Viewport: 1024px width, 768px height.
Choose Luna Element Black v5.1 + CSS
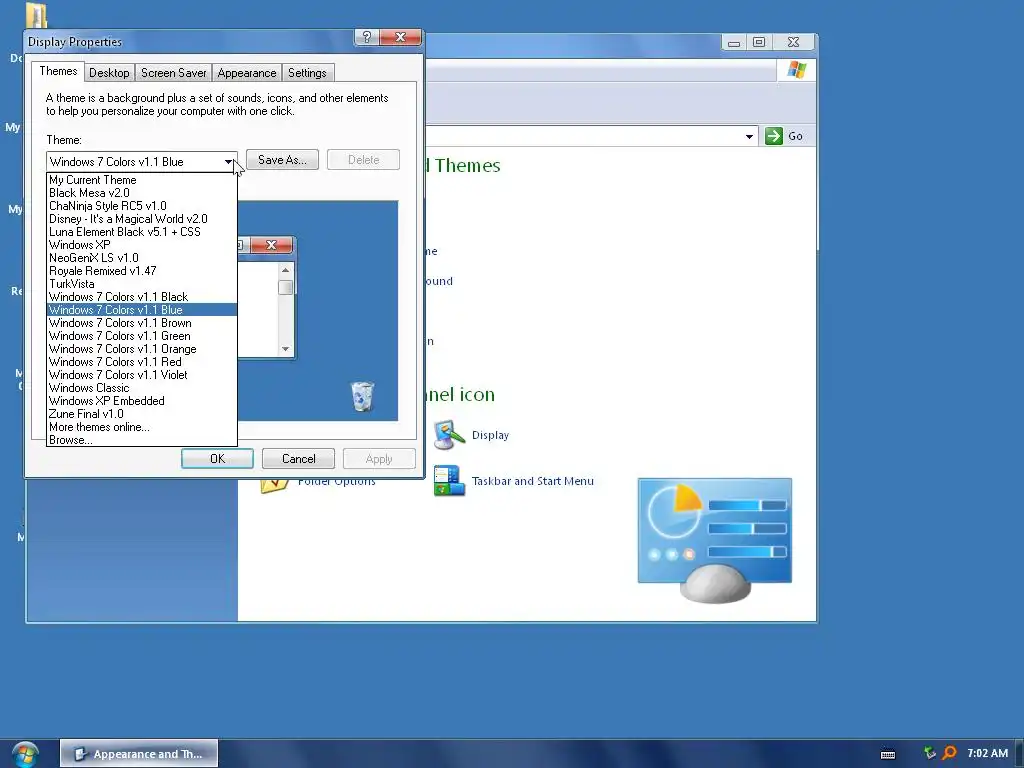pos(142,232)
